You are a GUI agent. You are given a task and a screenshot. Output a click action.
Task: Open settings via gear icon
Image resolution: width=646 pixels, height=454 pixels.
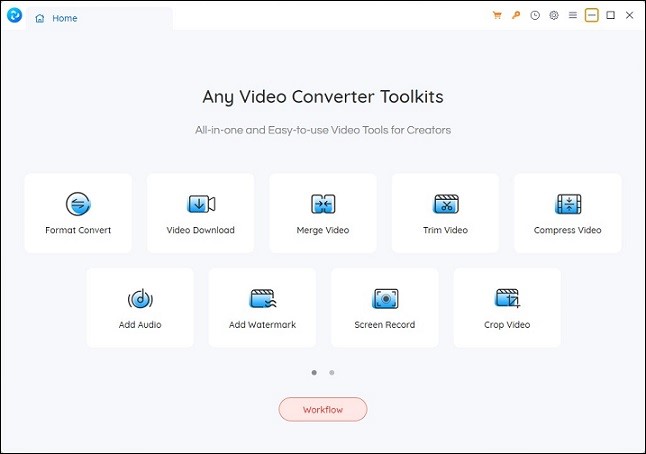(554, 16)
